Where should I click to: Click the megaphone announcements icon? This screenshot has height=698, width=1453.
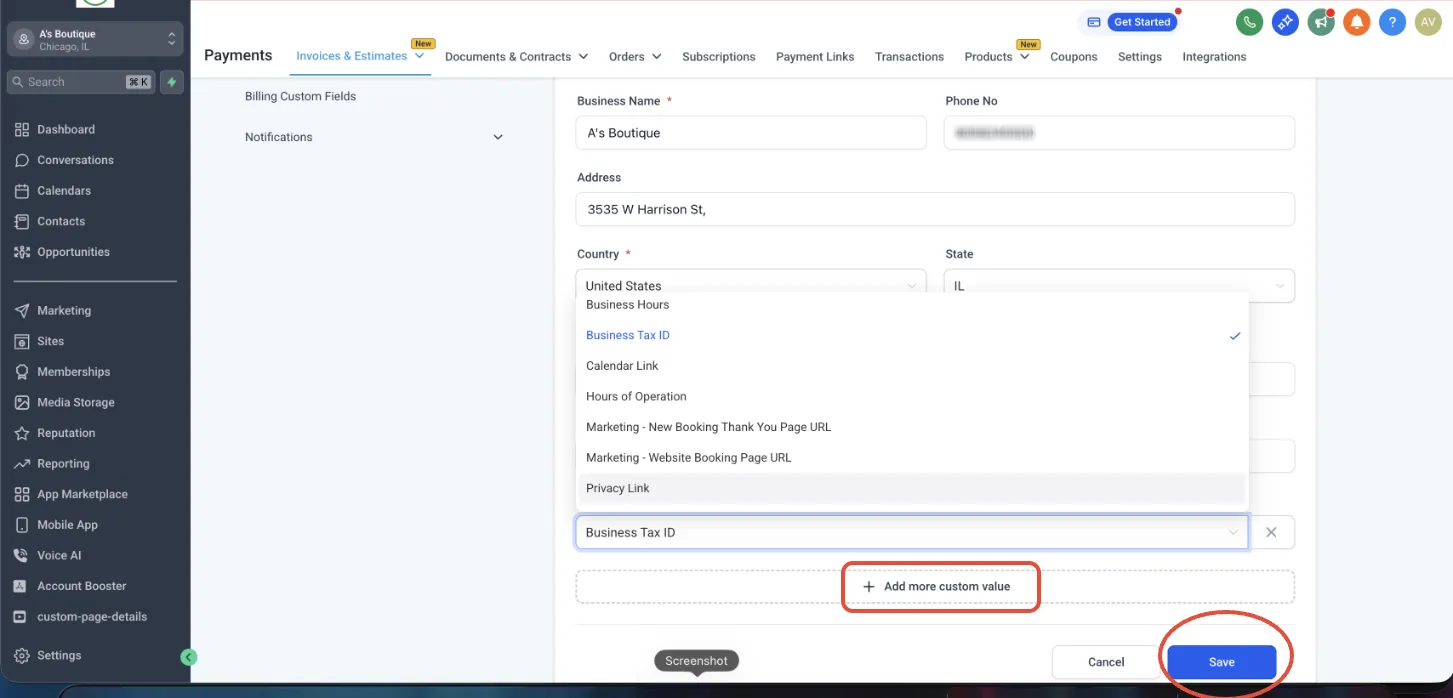click(x=1321, y=22)
